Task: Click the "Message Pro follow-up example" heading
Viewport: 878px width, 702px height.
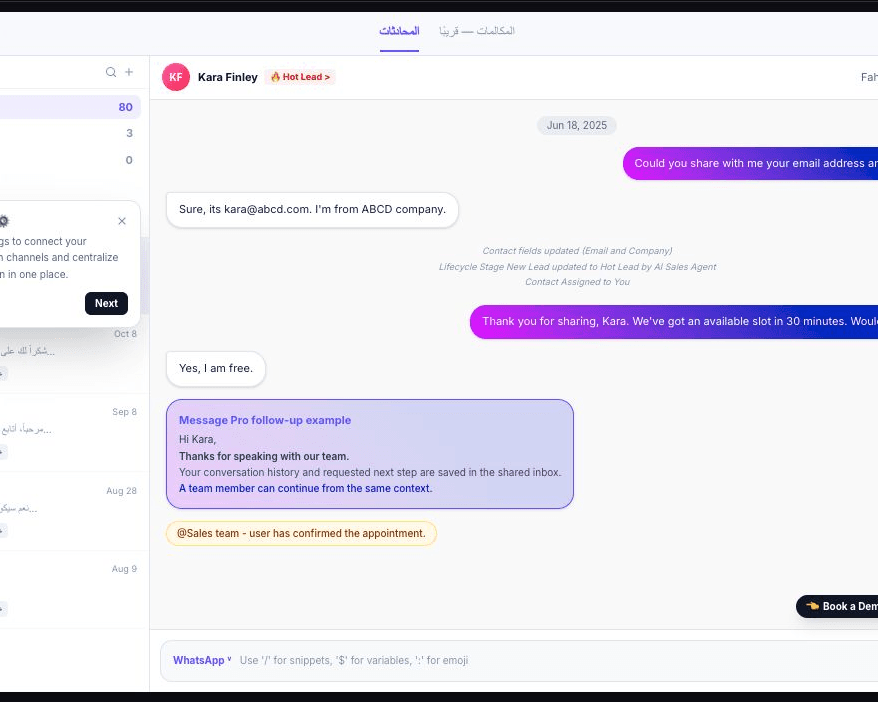Action: 265,420
